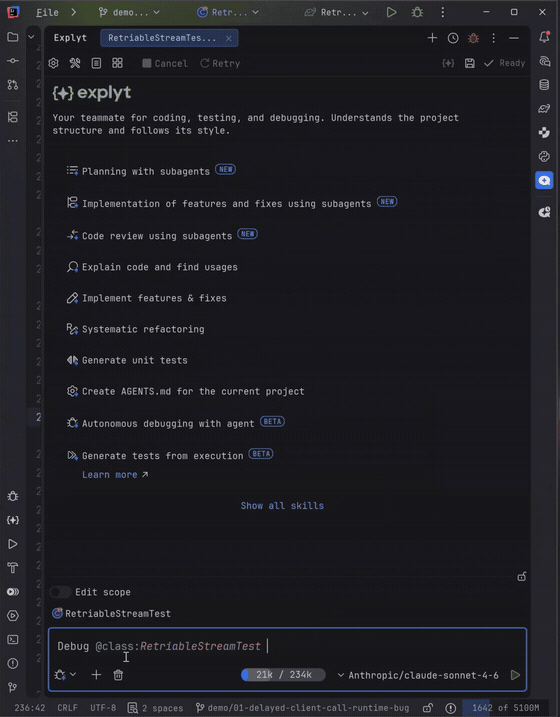This screenshot has height=717, width=560.
Task: Open the grid view icon in Explyt toolbar
Action: coord(117,63)
